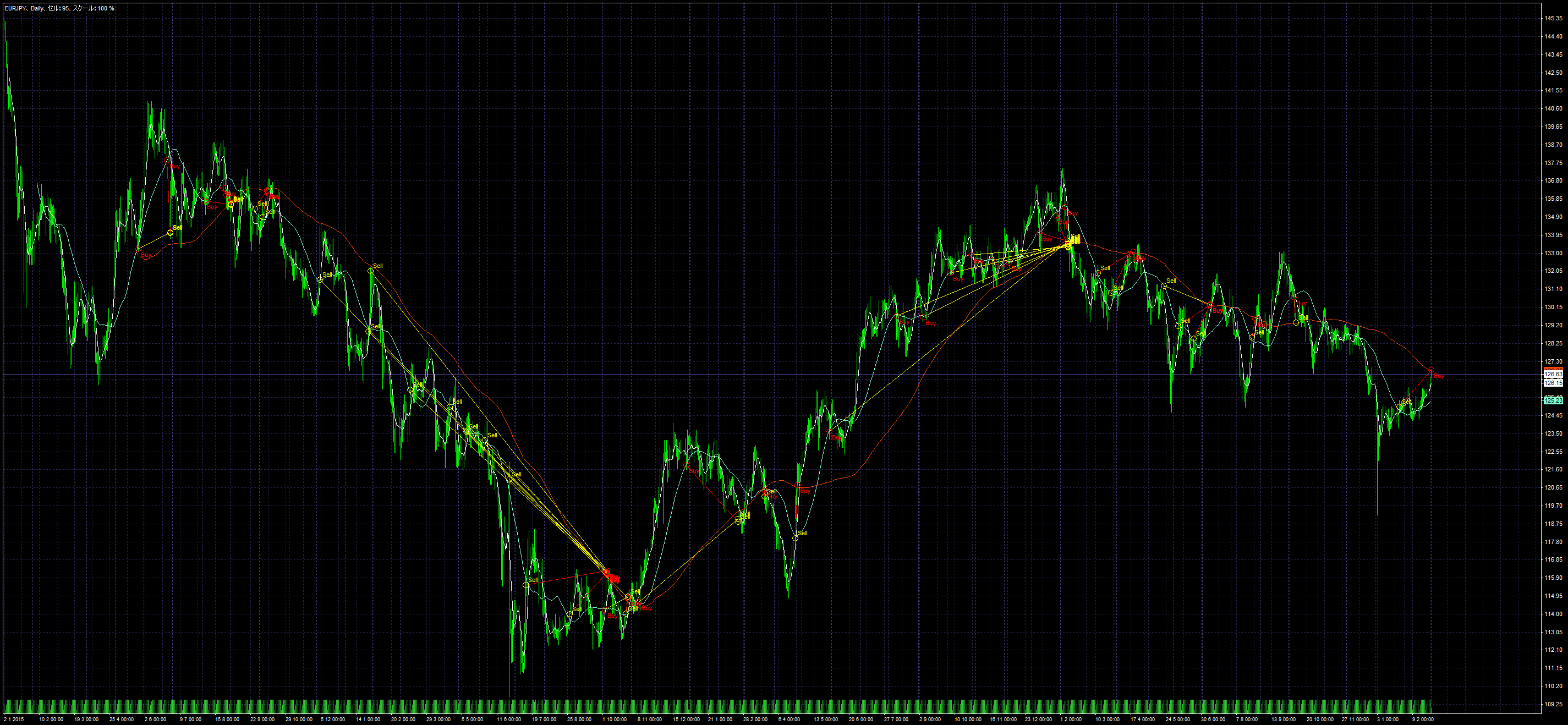Click the 134.90 price axis label
This screenshot has height=725, width=1568.
point(1553,217)
